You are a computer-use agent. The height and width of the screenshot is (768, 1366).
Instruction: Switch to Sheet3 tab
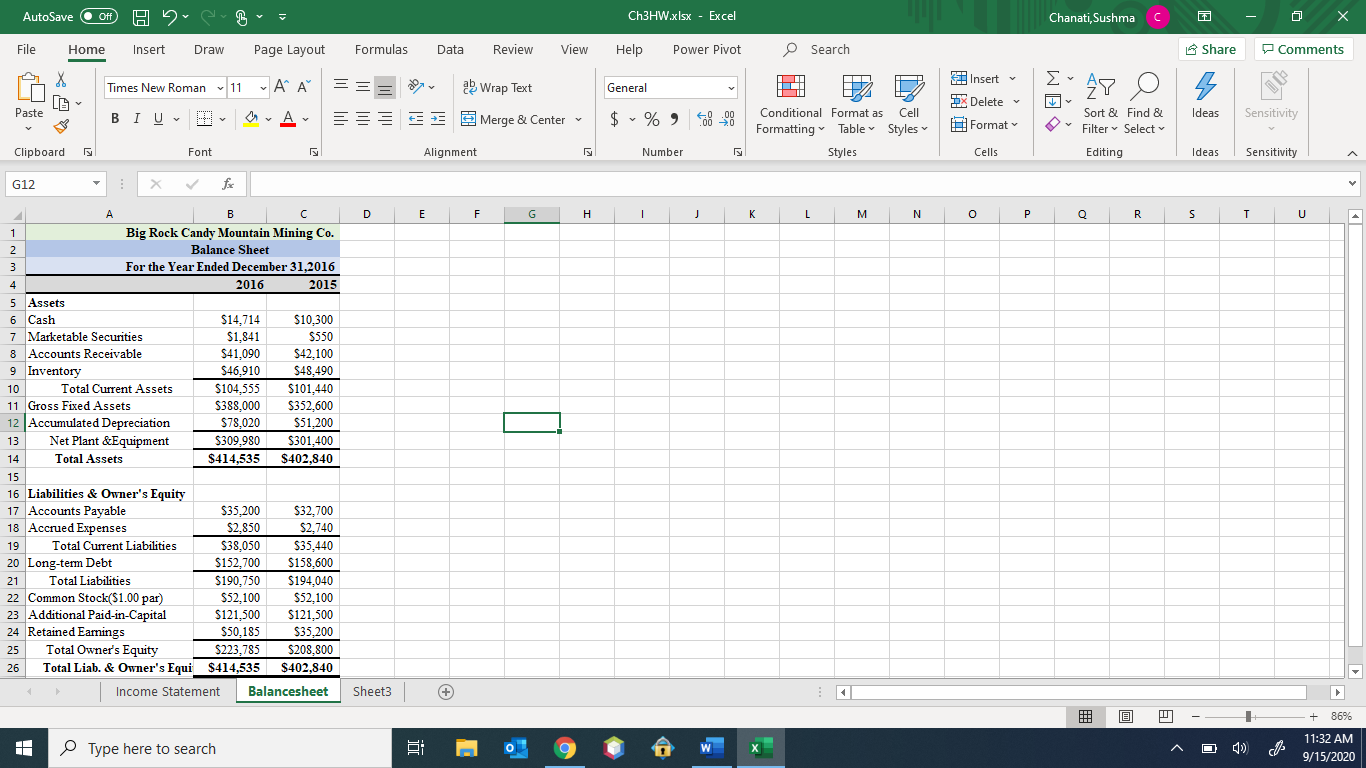pos(372,691)
